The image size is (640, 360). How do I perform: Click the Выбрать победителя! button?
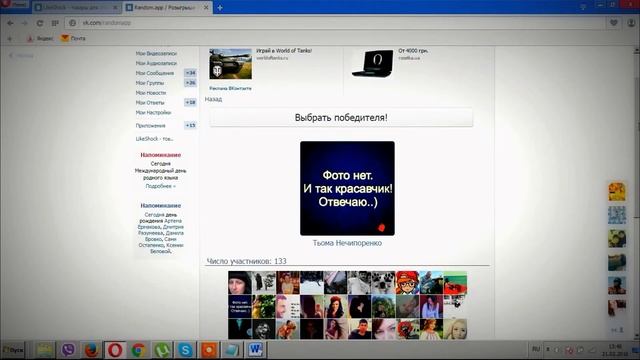[341, 118]
